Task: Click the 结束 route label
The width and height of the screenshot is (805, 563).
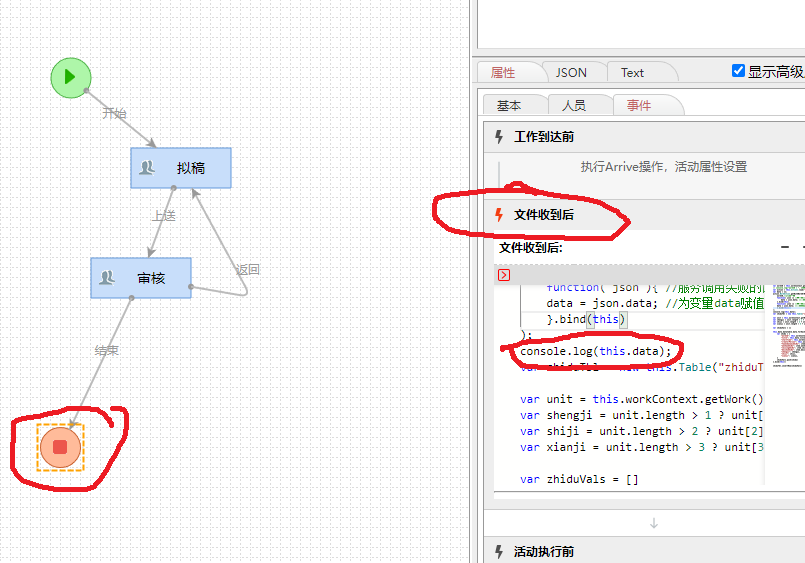Action: coord(107,351)
